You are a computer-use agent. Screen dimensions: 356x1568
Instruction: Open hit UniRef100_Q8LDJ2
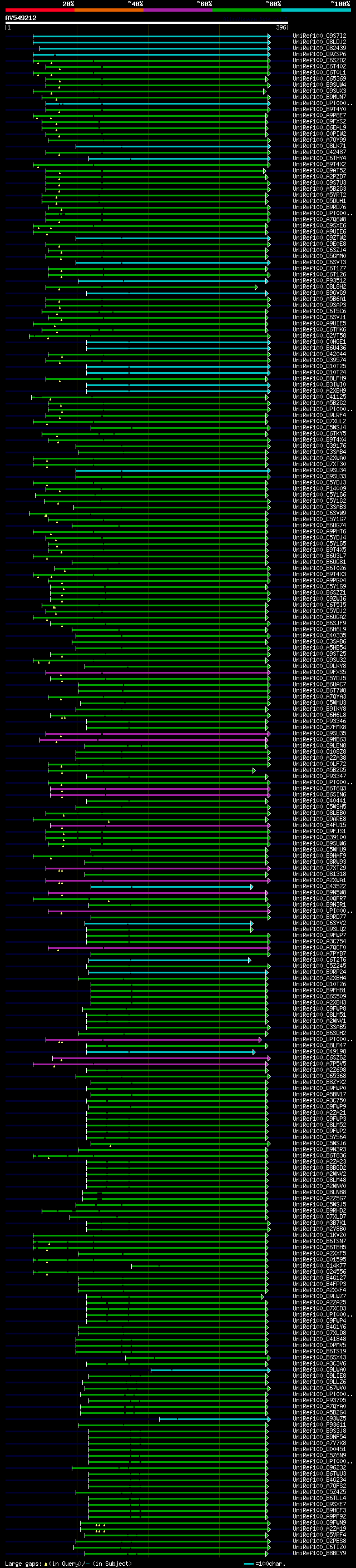[319, 42]
